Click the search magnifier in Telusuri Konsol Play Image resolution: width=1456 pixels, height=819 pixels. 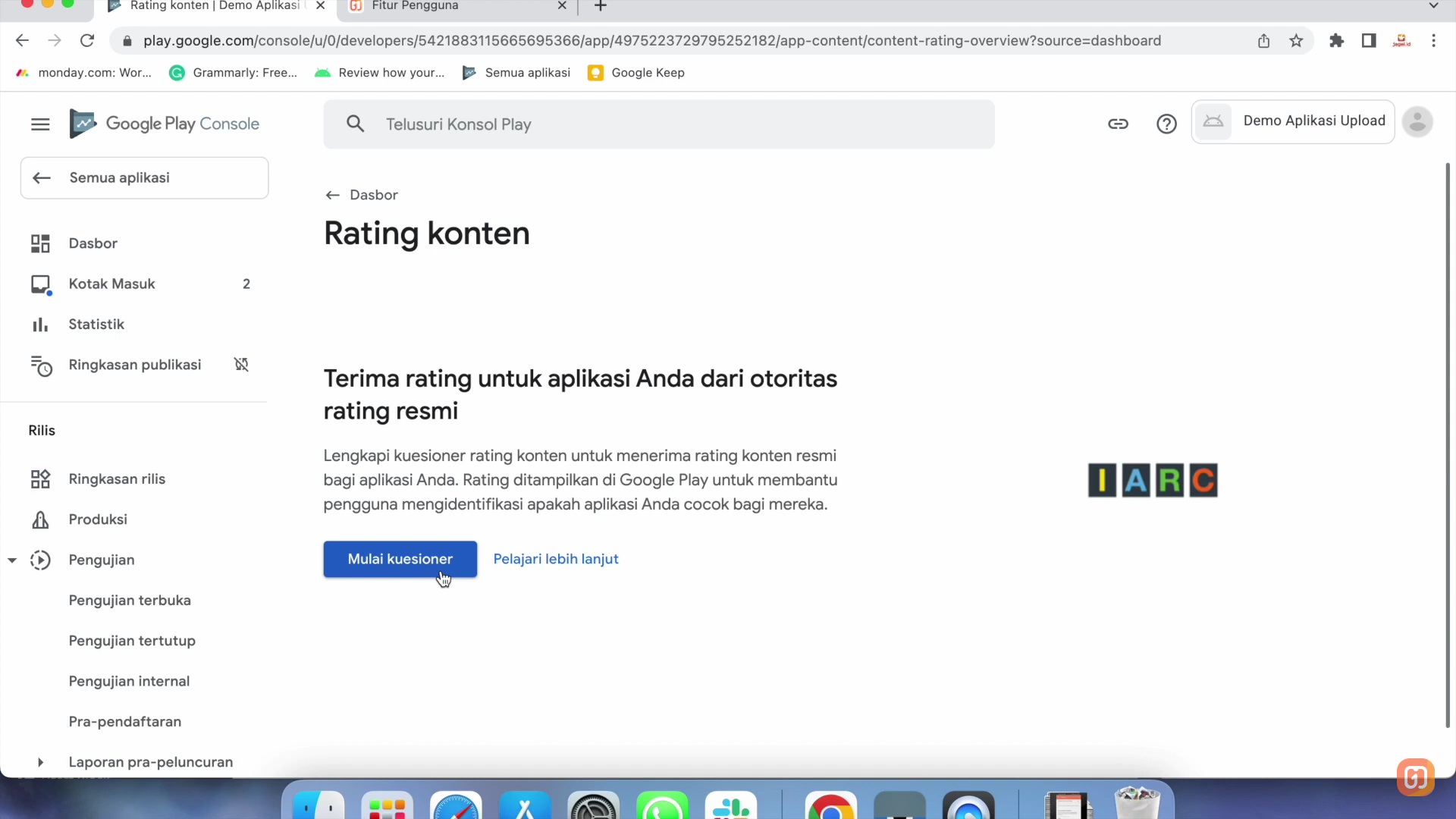355,124
